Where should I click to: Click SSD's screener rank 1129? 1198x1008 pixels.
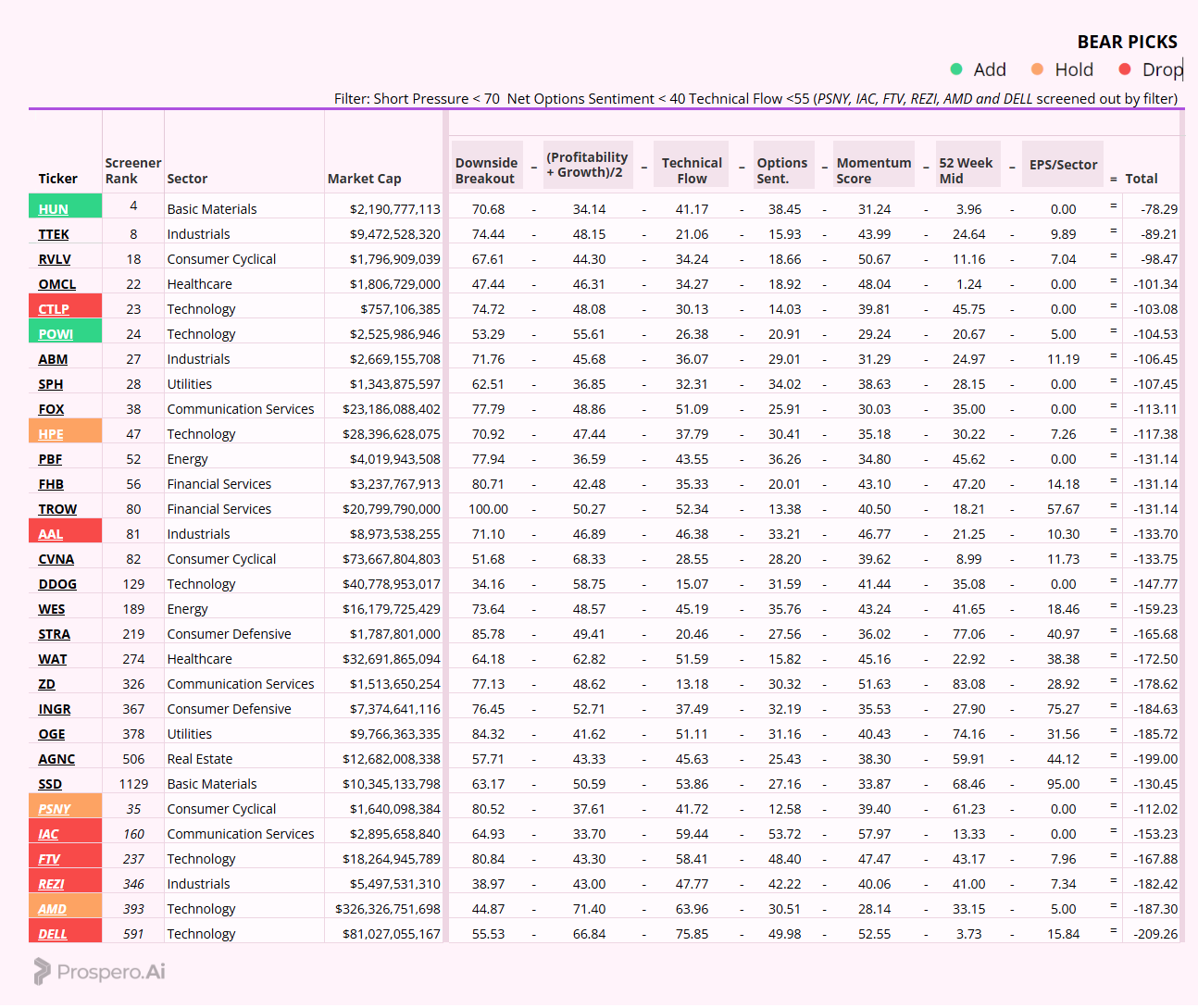(133, 784)
